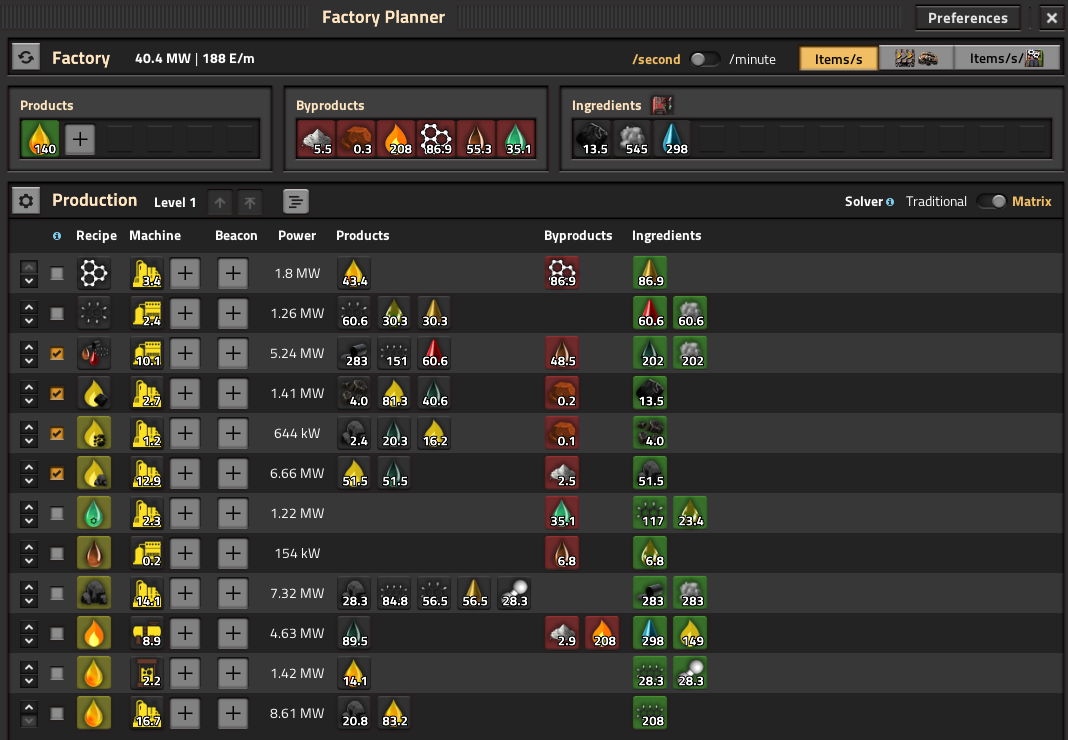This screenshot has width=1068, height=740.
Task: Move the 4.63 MW row down
Action: [x=29, y=641]
